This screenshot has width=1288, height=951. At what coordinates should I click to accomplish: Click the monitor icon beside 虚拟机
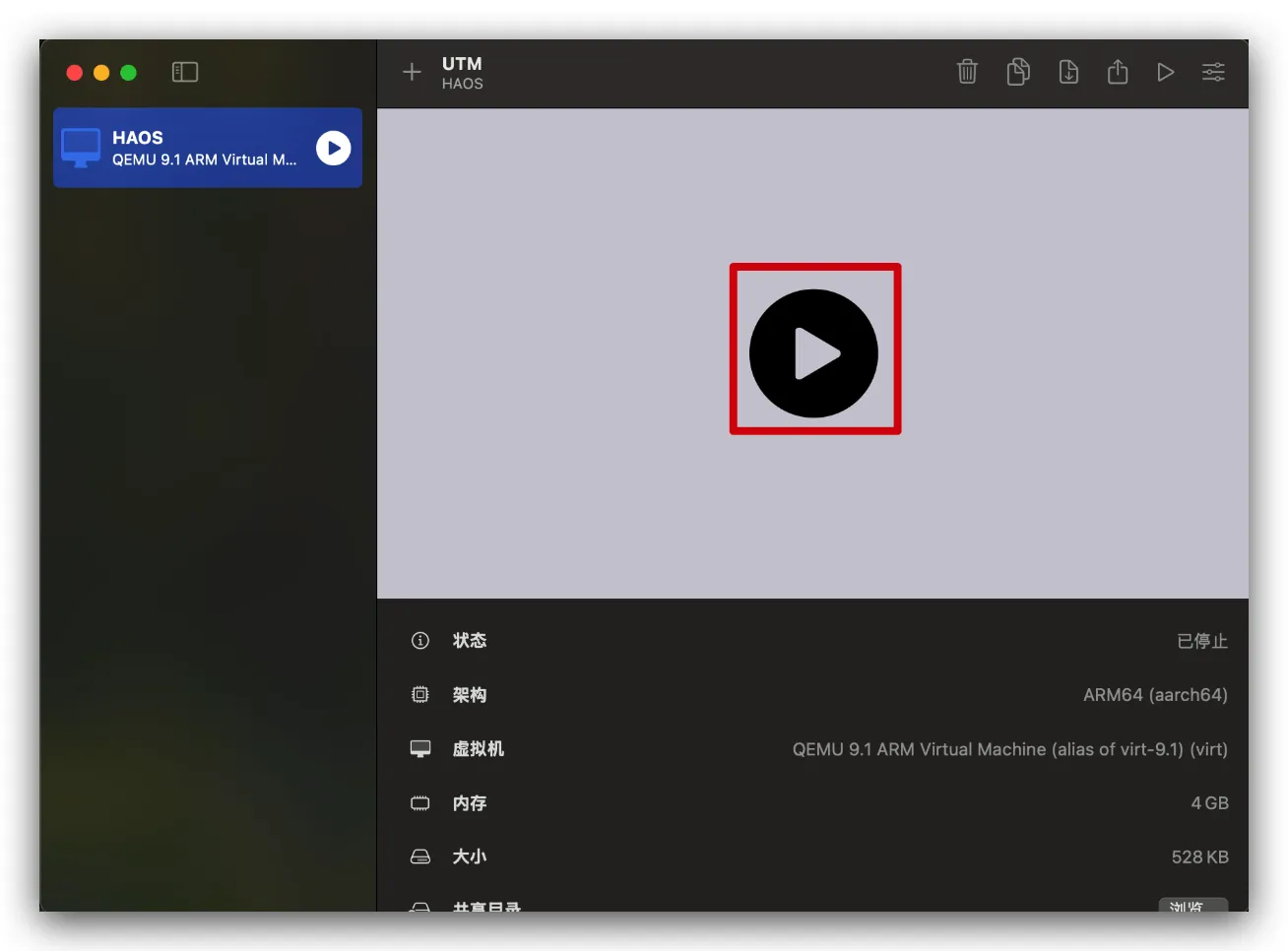[x=420, y=749]
